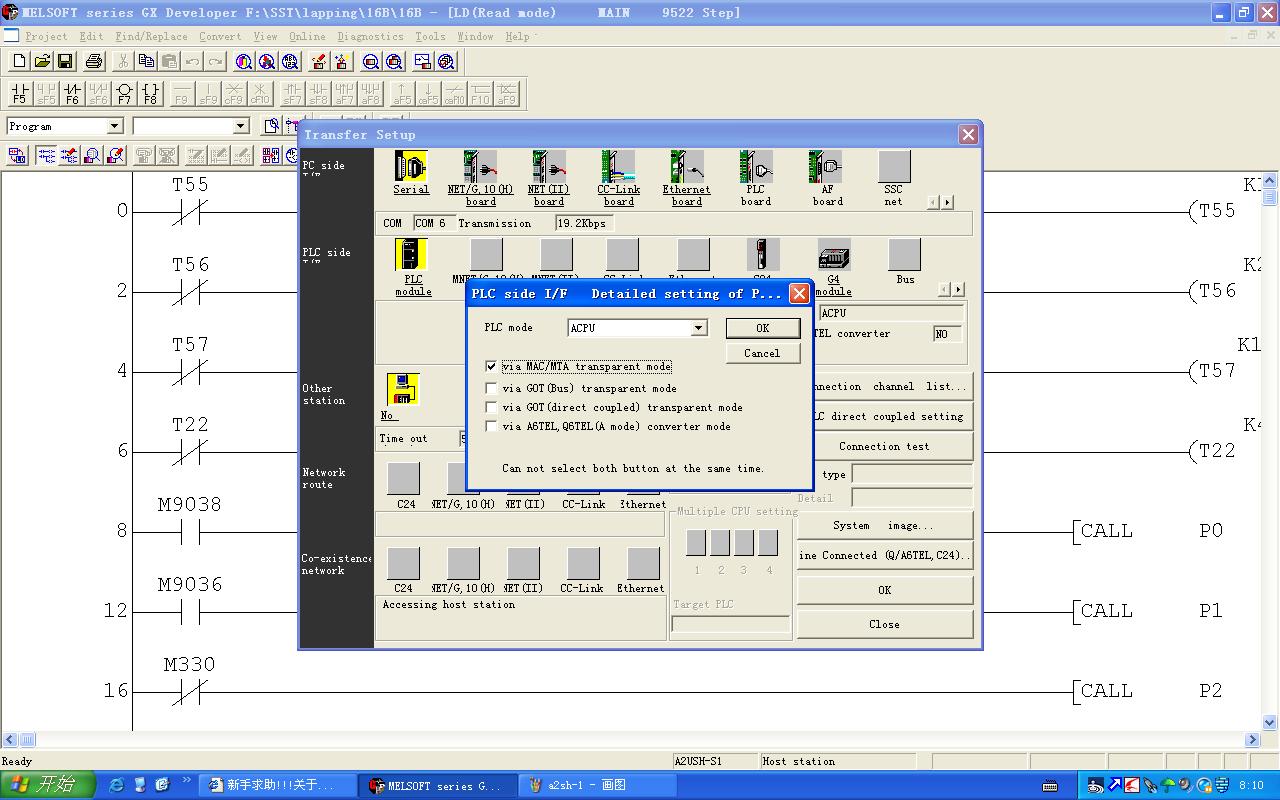Tick via A6TEL,Q6TEL(A mode) converter mode

coord(491,426)
